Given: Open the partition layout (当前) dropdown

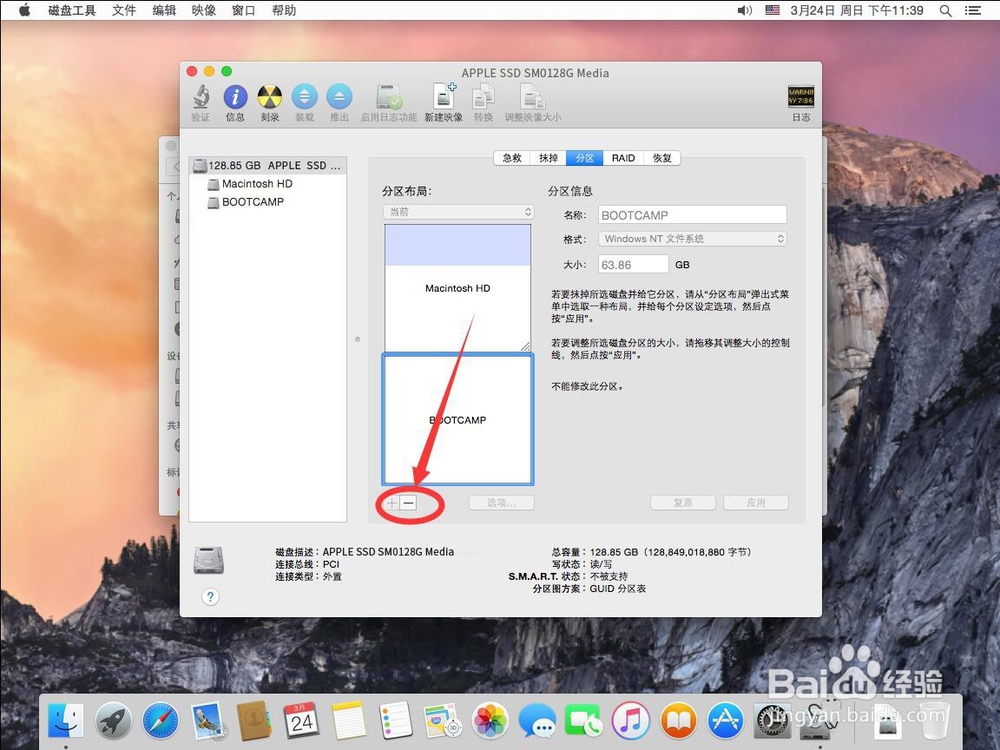Looking at the screenshot, I should coord(459,212).
